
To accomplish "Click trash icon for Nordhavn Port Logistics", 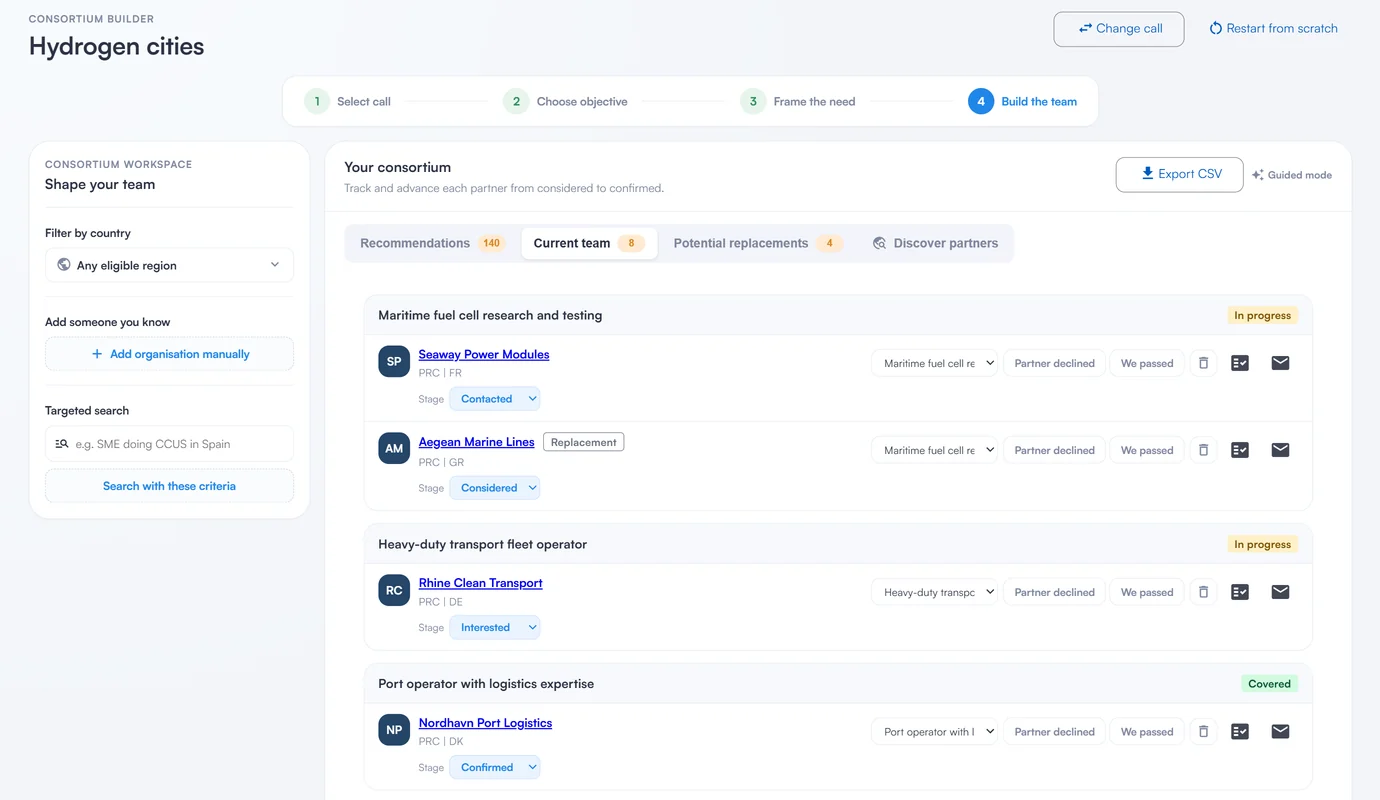I will (x=1203, y=732).
